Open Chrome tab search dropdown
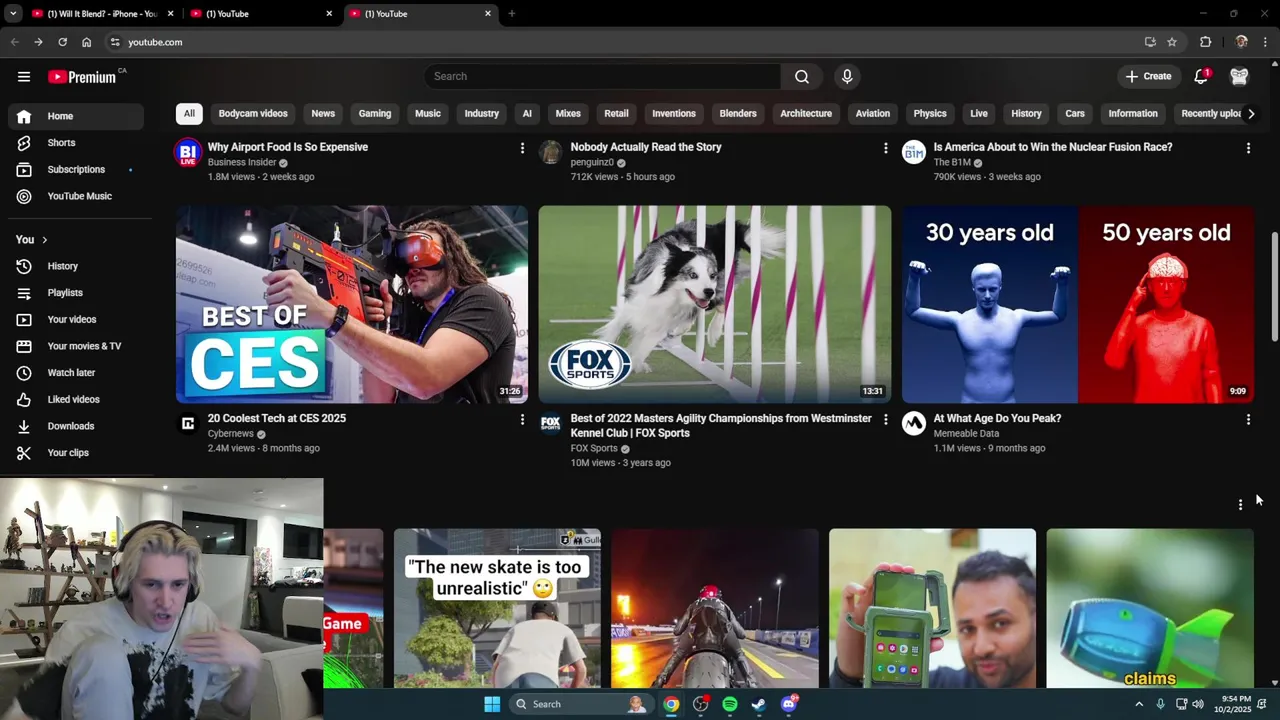Viewport: 1280px width, 720px height. point(13,14)
